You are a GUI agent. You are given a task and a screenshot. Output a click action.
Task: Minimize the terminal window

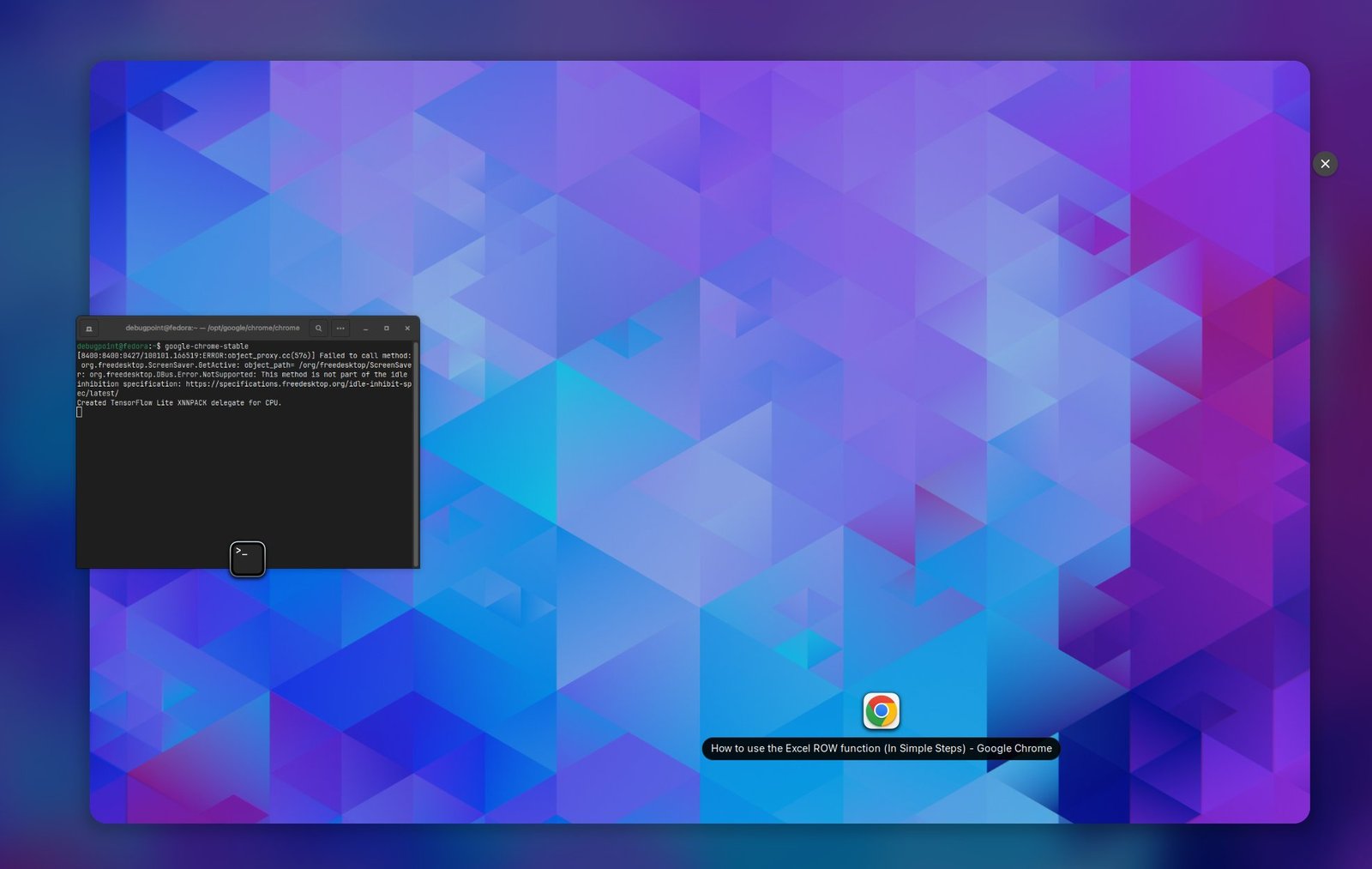365,329
